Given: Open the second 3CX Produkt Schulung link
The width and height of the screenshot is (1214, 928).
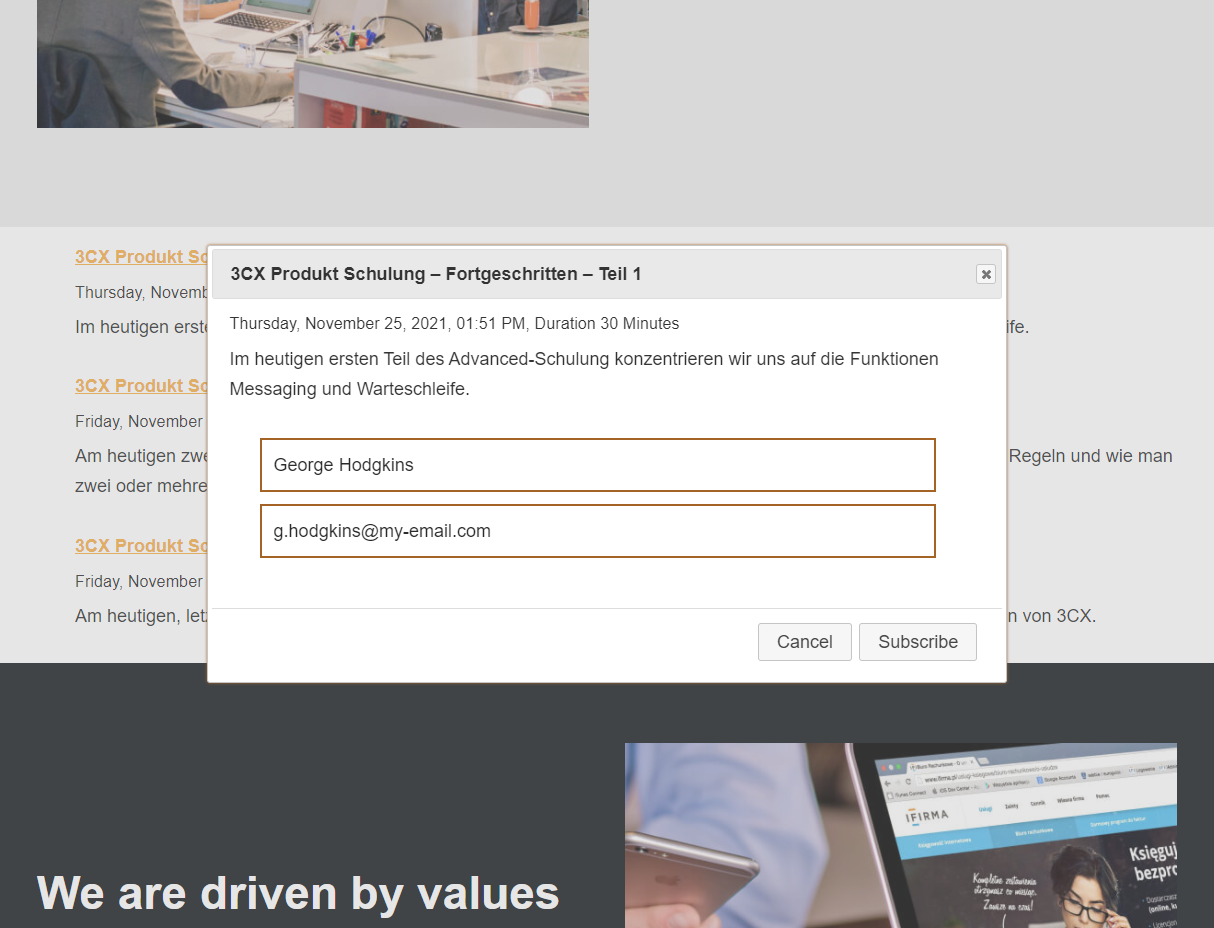Looking at the screenshot, I should coord(142,385).
